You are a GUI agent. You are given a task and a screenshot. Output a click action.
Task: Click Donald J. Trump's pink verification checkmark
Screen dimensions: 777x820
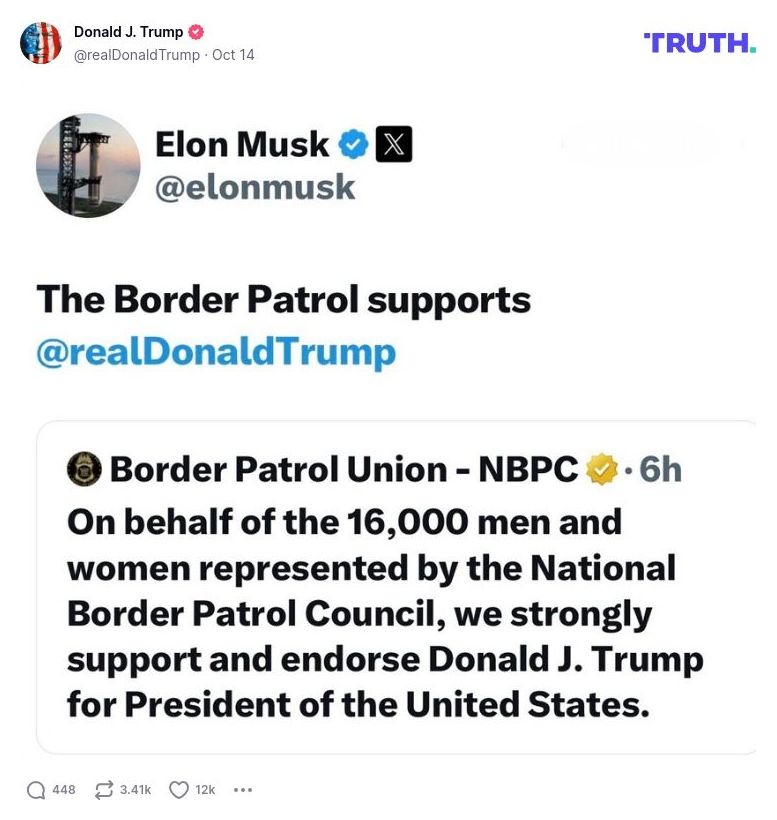click(196, 31)
